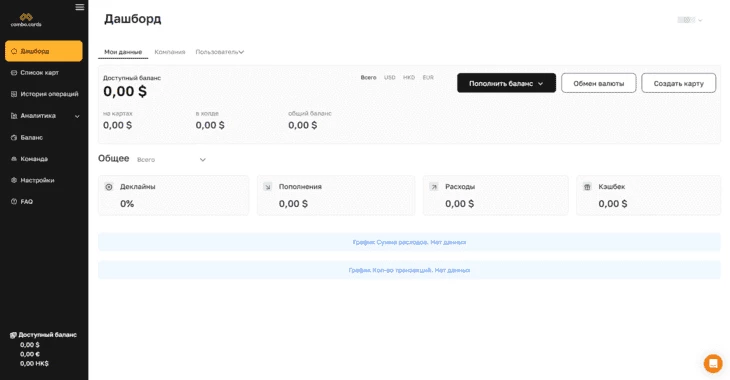Click the Деклайны card icon
Image resolution: width=730 pixels, height=380 pixels.
[109, 187]
